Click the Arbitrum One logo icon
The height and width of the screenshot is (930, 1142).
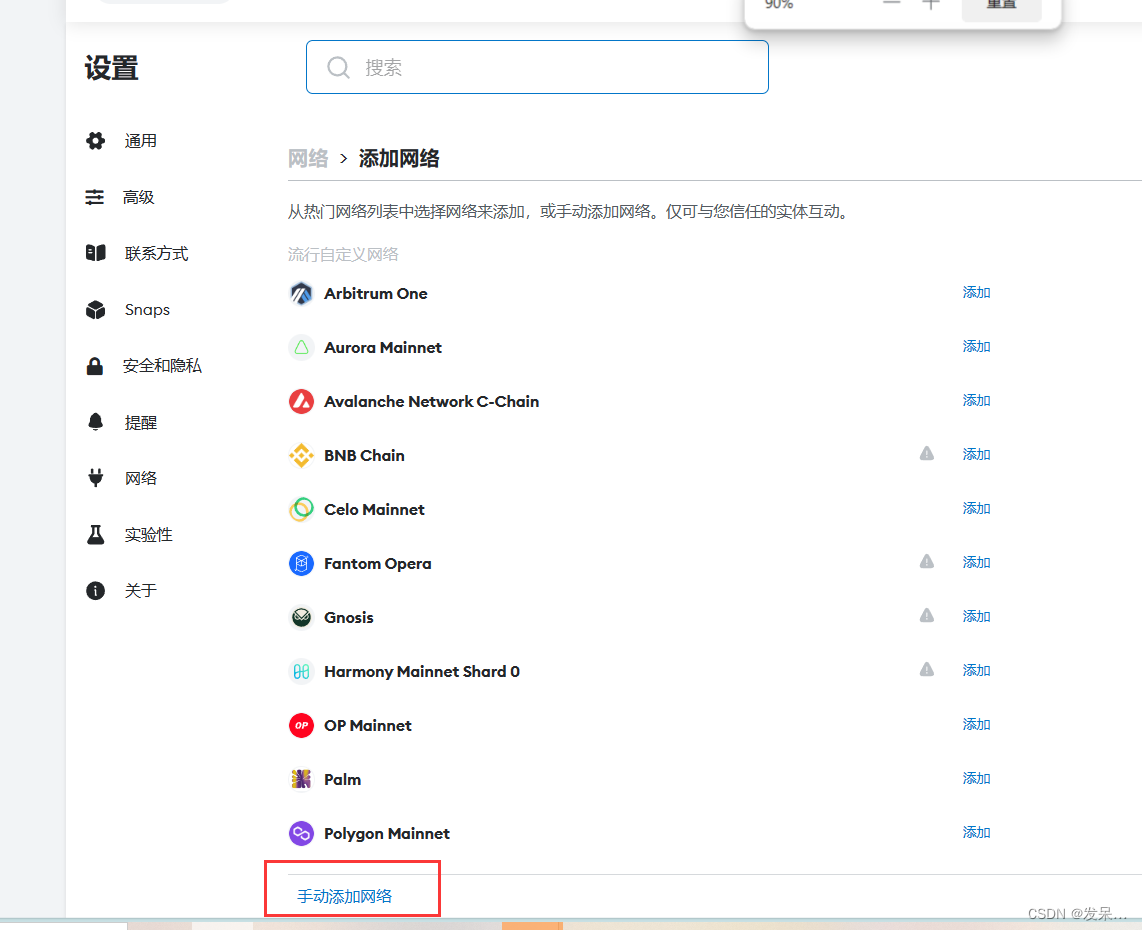[x=302, y=293]
